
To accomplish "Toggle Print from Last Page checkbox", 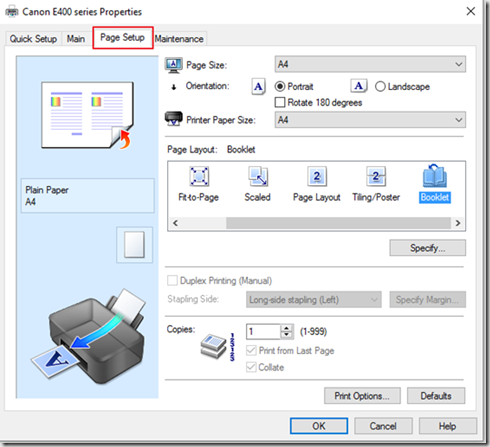I will pos(251,350).
